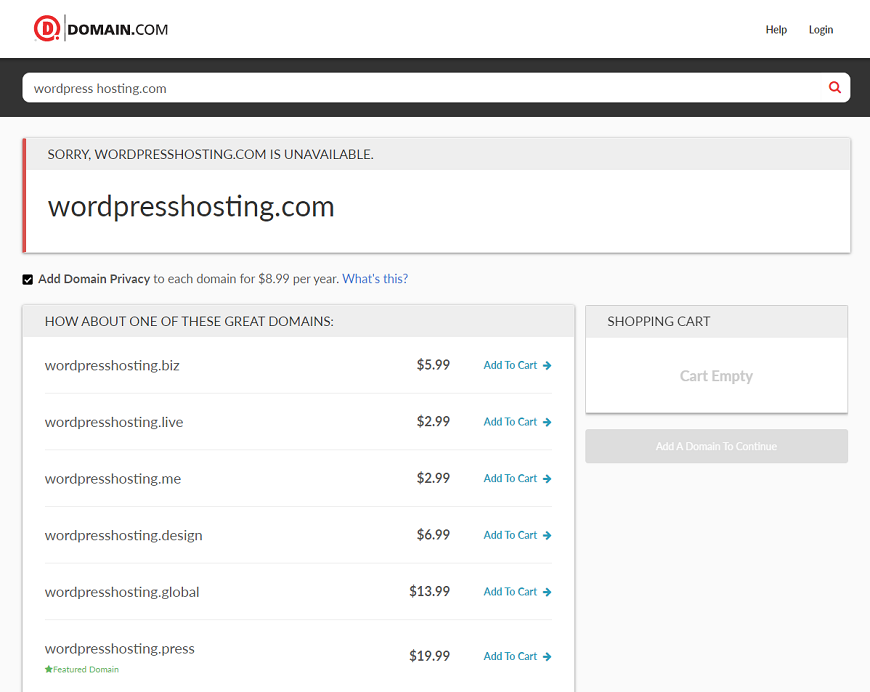Screen dimensions: 870x692
Task: Click arrow icon in wordpresshosting.global row
Action: [x=547, y=592]
